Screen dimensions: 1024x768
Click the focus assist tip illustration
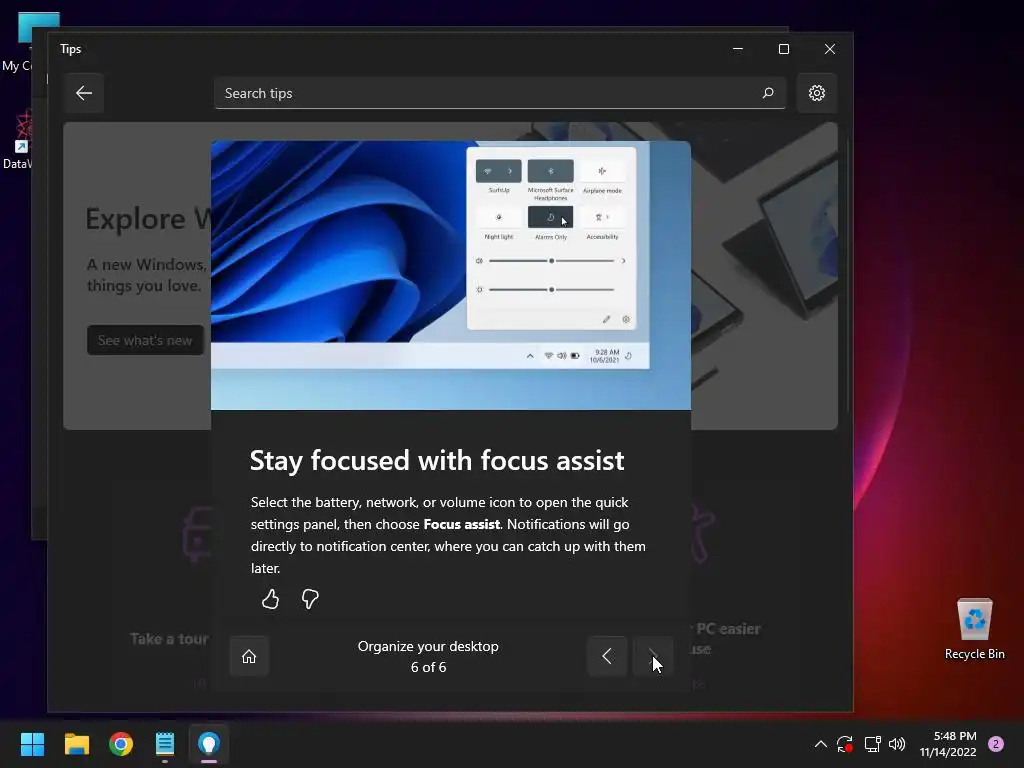451,275
